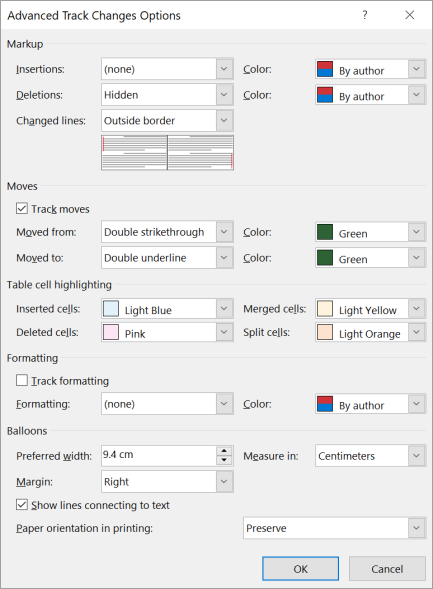Expand the Changed lines dropdown
This screenshot has height=589, width=433.
coord(167,121)
